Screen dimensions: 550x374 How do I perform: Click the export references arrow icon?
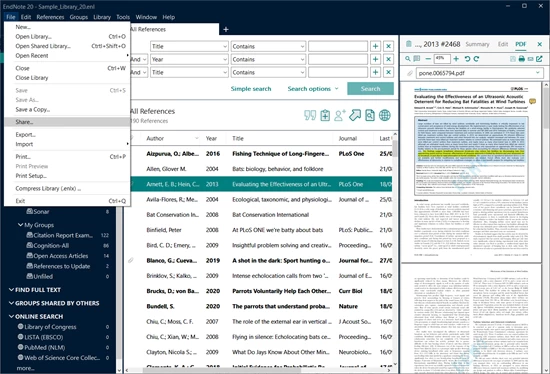tap(355, 115)
